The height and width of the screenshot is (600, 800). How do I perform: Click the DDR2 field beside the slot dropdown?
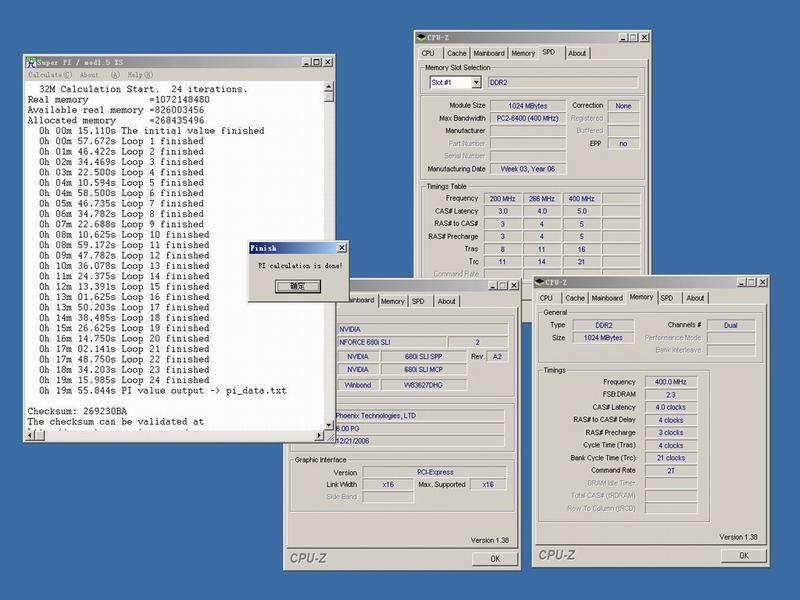(563, 82)
